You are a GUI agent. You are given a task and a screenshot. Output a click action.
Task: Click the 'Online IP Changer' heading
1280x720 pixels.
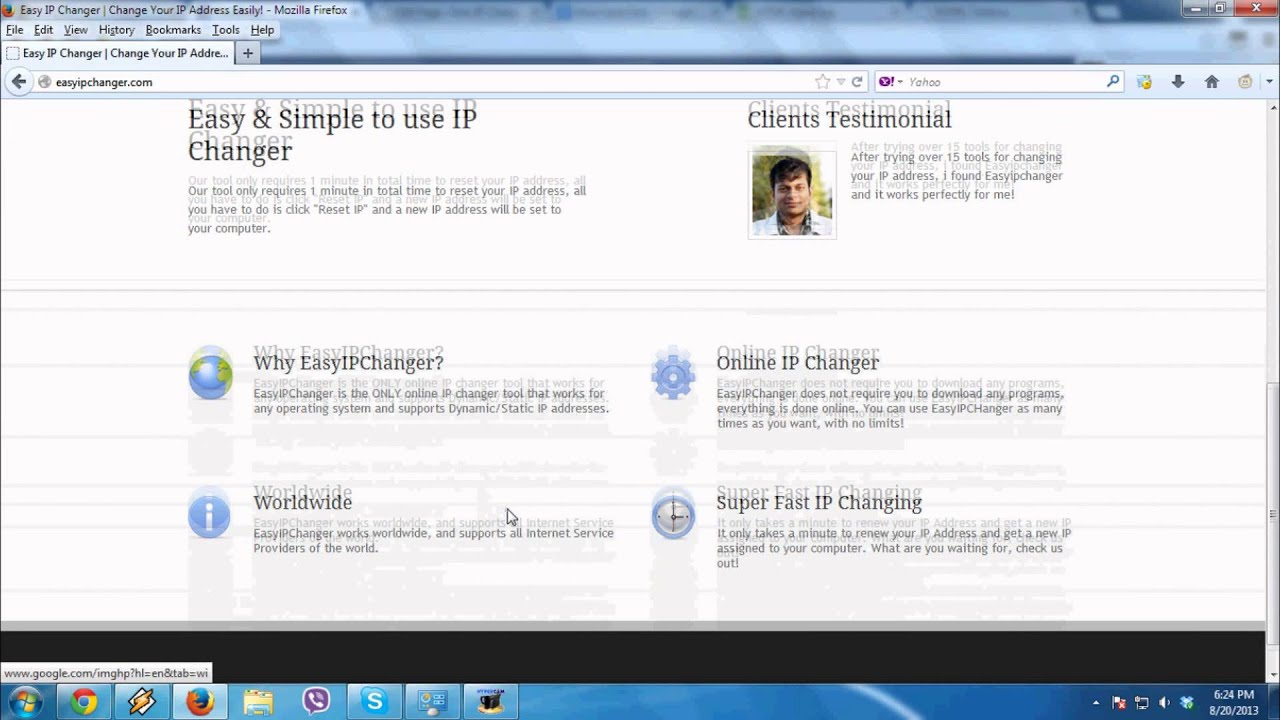click(x=797, y=362)
